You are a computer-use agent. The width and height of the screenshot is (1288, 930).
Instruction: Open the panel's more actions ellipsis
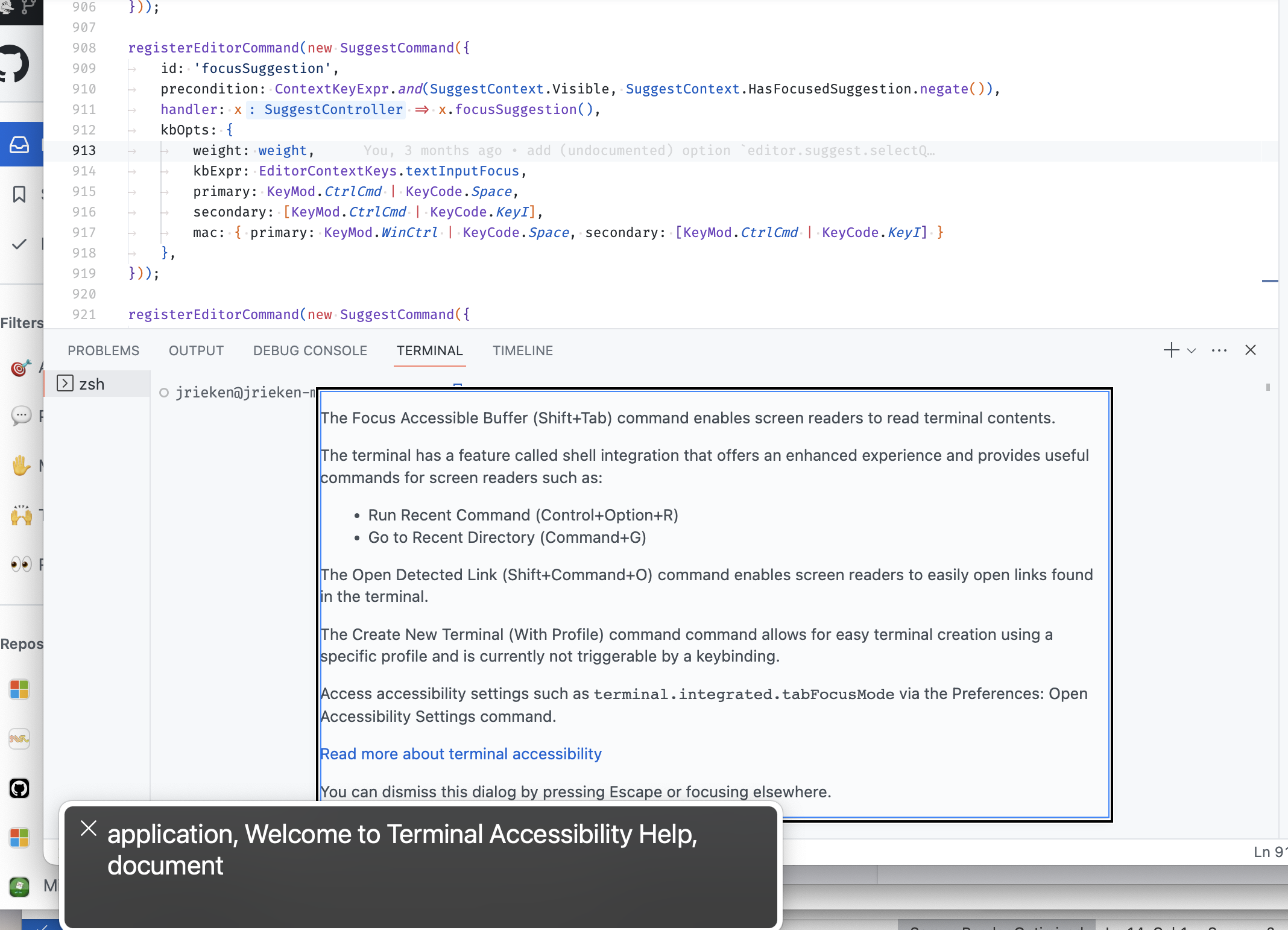point(1219,350)
